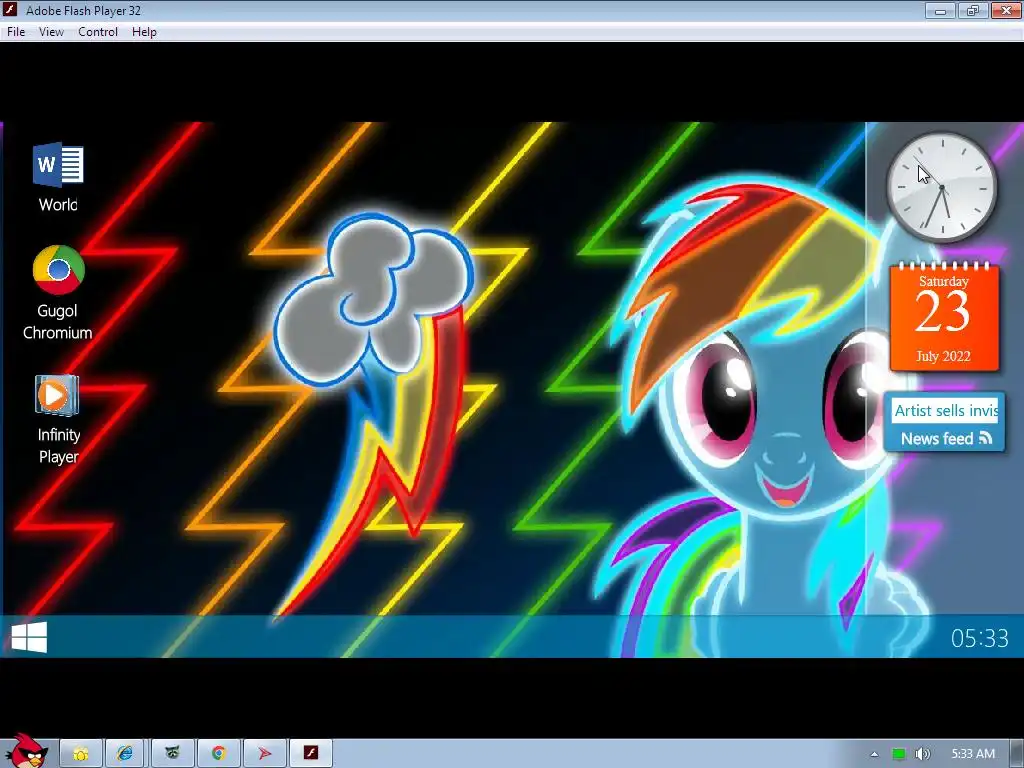Open the Control menu
This screenshot has height=768, width=1024.
tap(98, 32)
